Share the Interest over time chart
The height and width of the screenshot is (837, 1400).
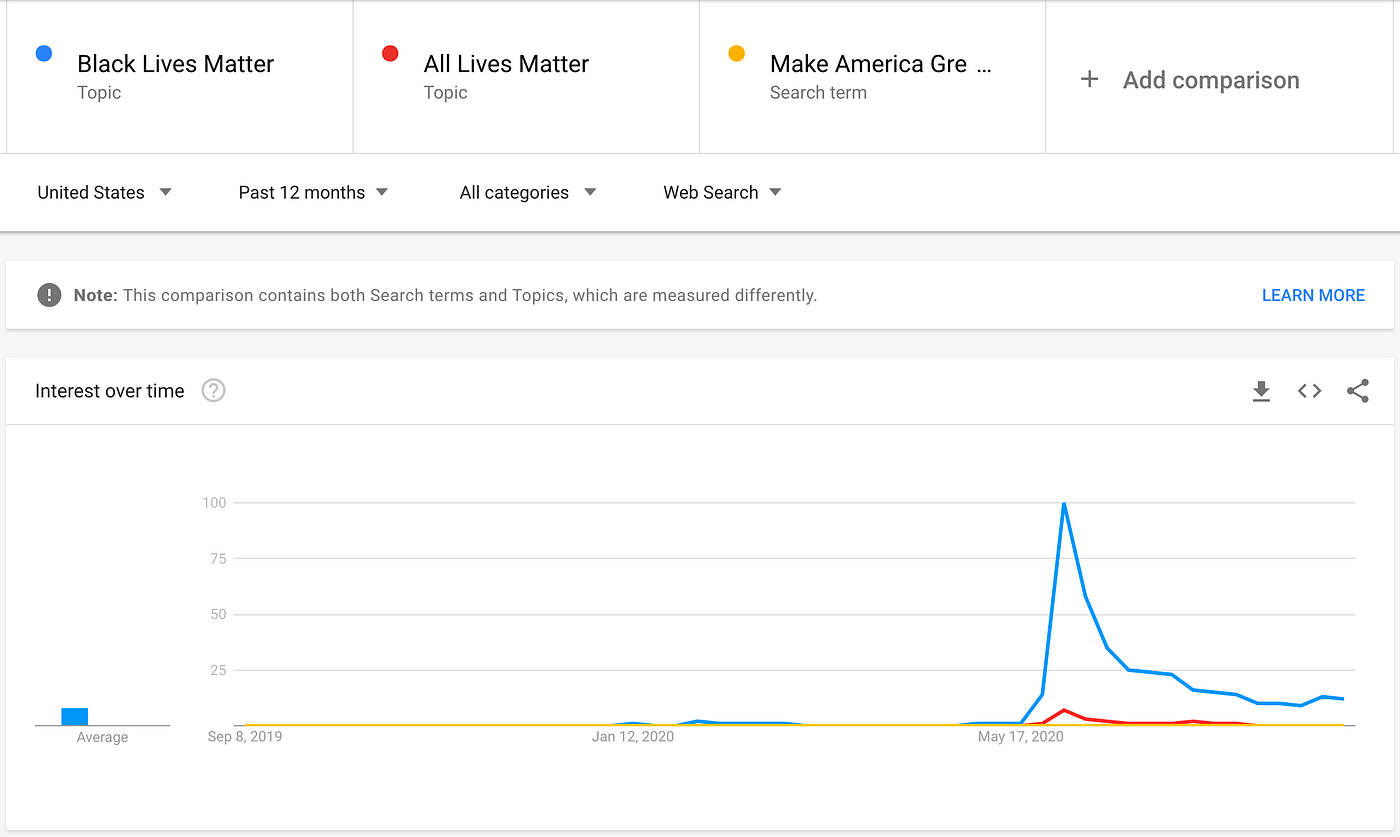click(x=1357, y=391)
